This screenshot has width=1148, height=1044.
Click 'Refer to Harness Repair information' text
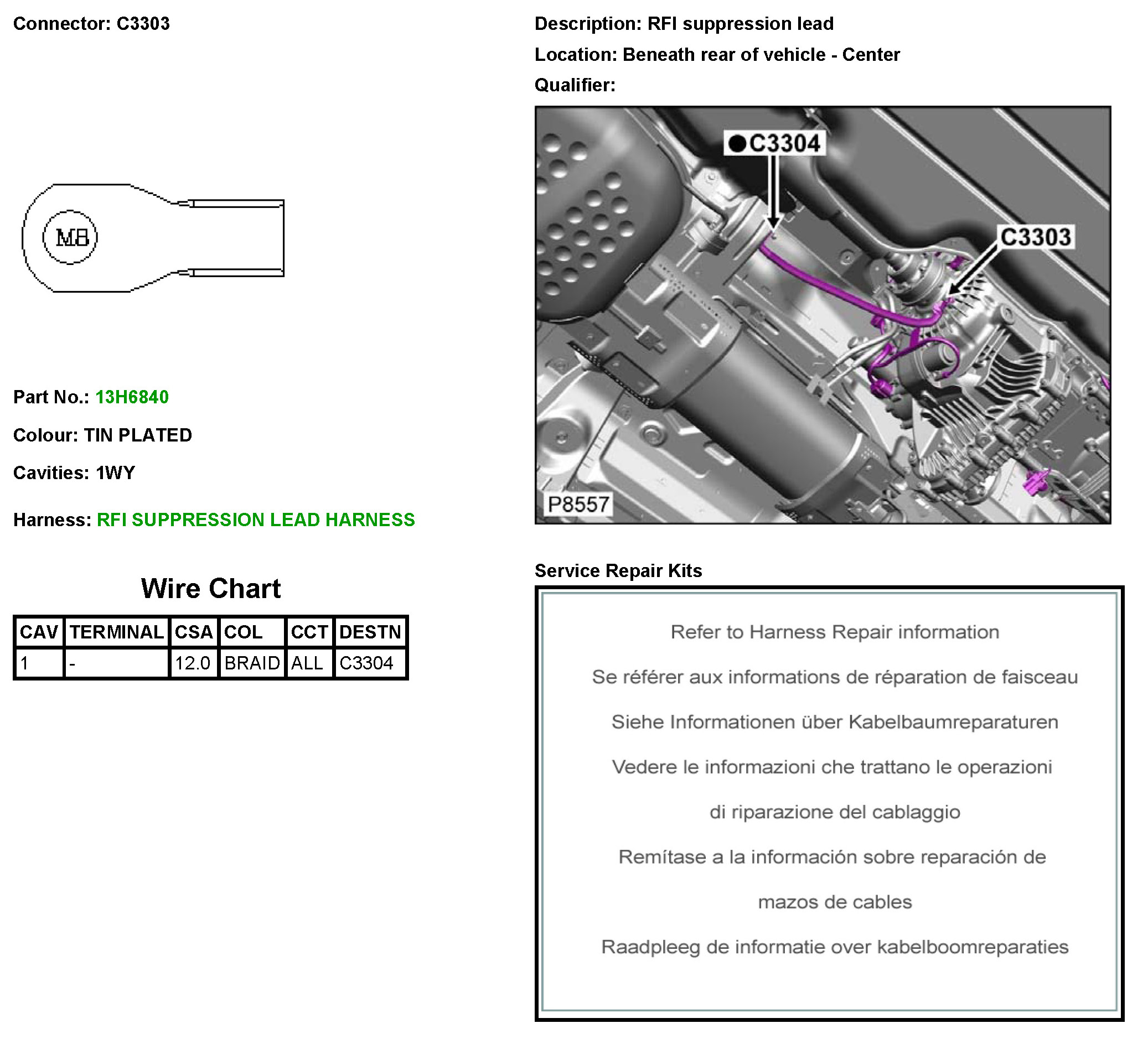pos(834,632)
